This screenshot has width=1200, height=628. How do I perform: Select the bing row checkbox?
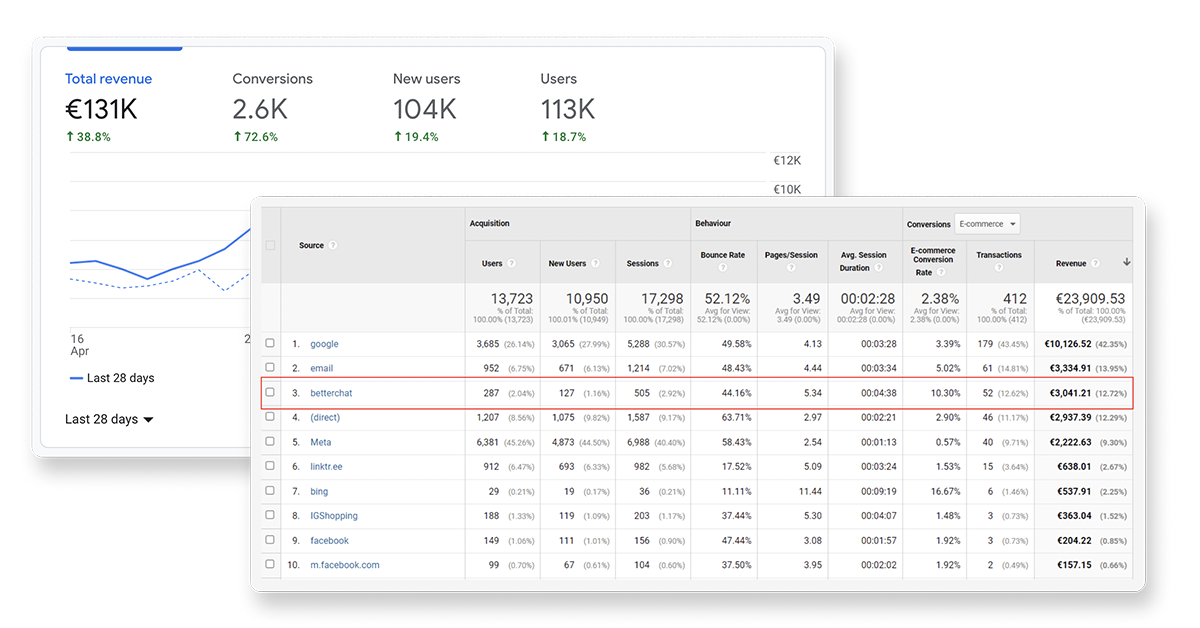tap(270, 491)
